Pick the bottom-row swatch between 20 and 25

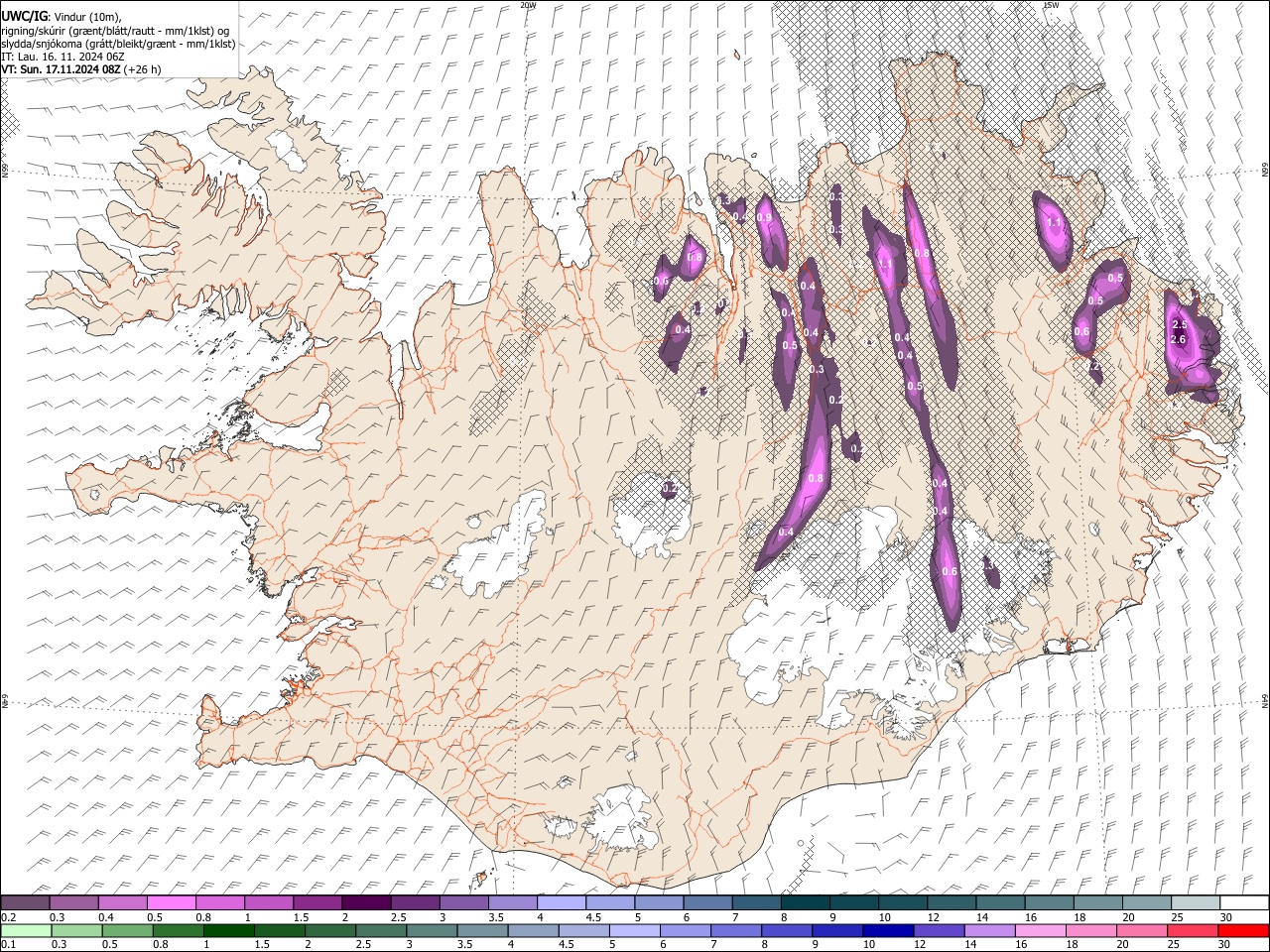click(x=1142, y=930)
